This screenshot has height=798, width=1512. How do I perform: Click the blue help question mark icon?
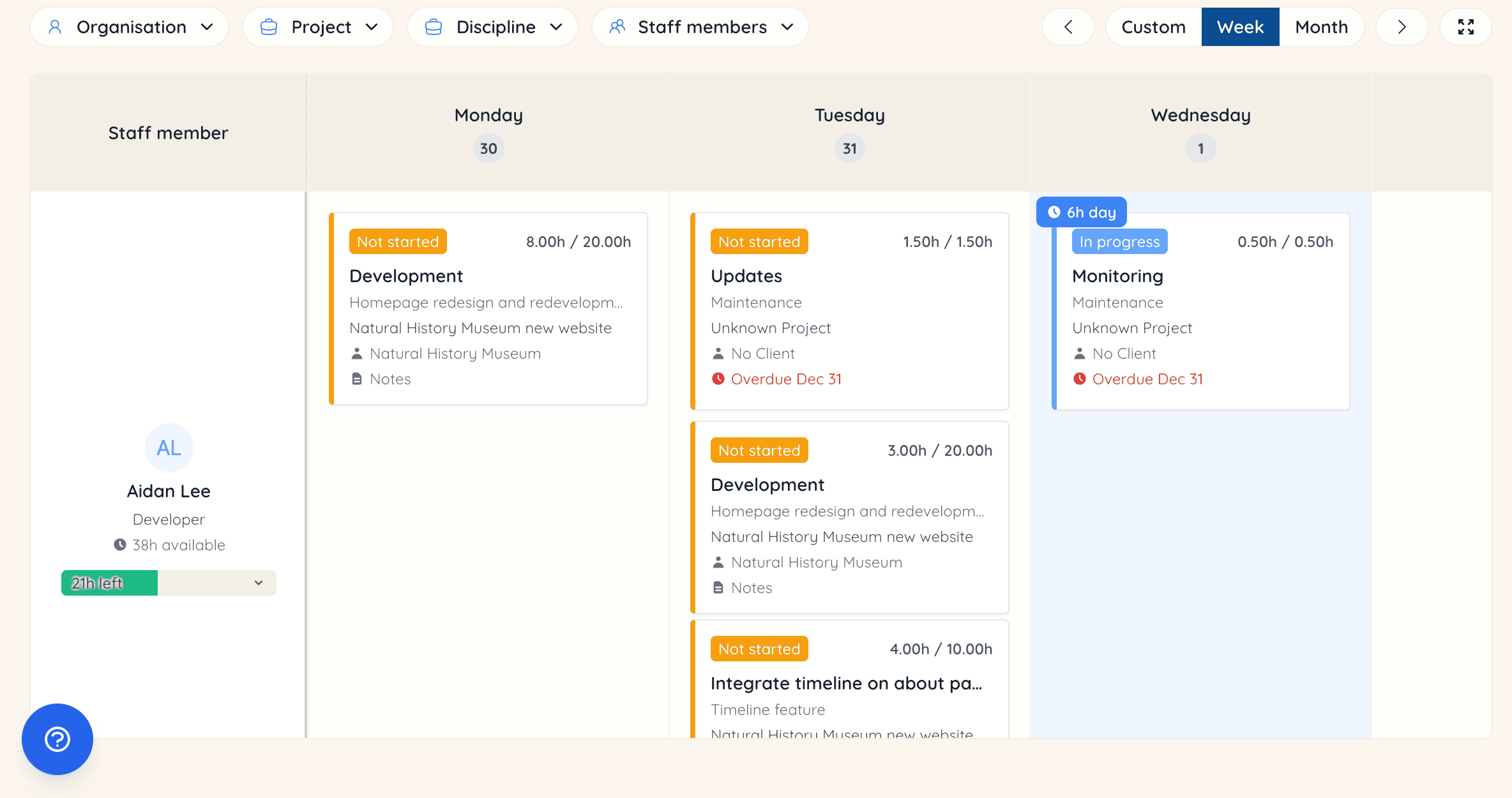[57, 739]
